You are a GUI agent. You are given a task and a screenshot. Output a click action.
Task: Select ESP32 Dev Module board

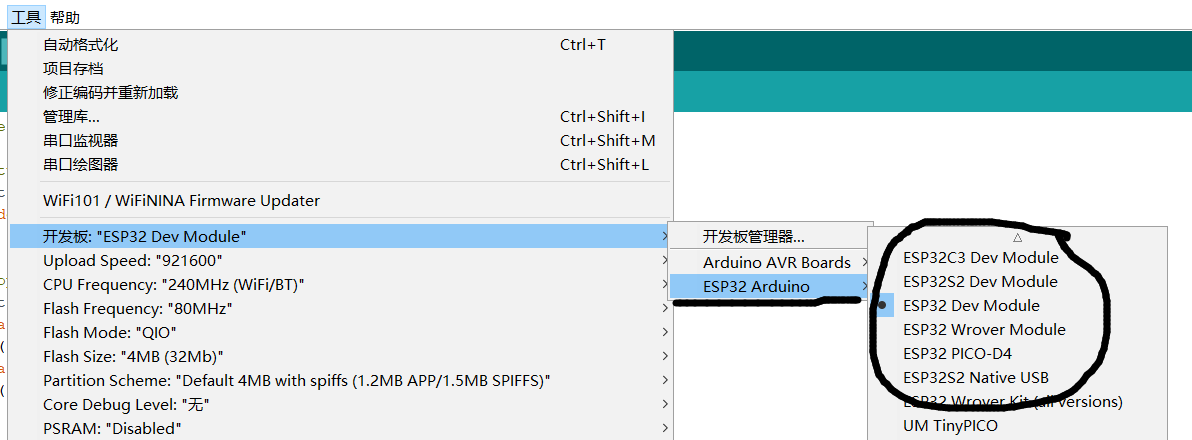pos(1018,305)
